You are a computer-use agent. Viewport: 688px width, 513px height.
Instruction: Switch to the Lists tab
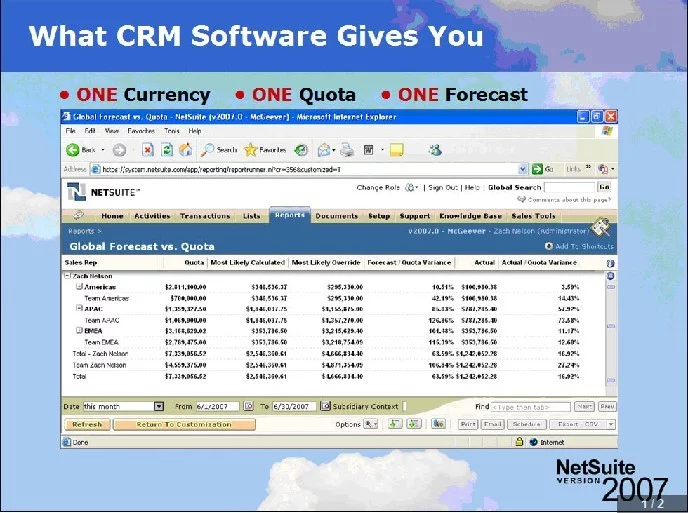[x=251, y=216]
